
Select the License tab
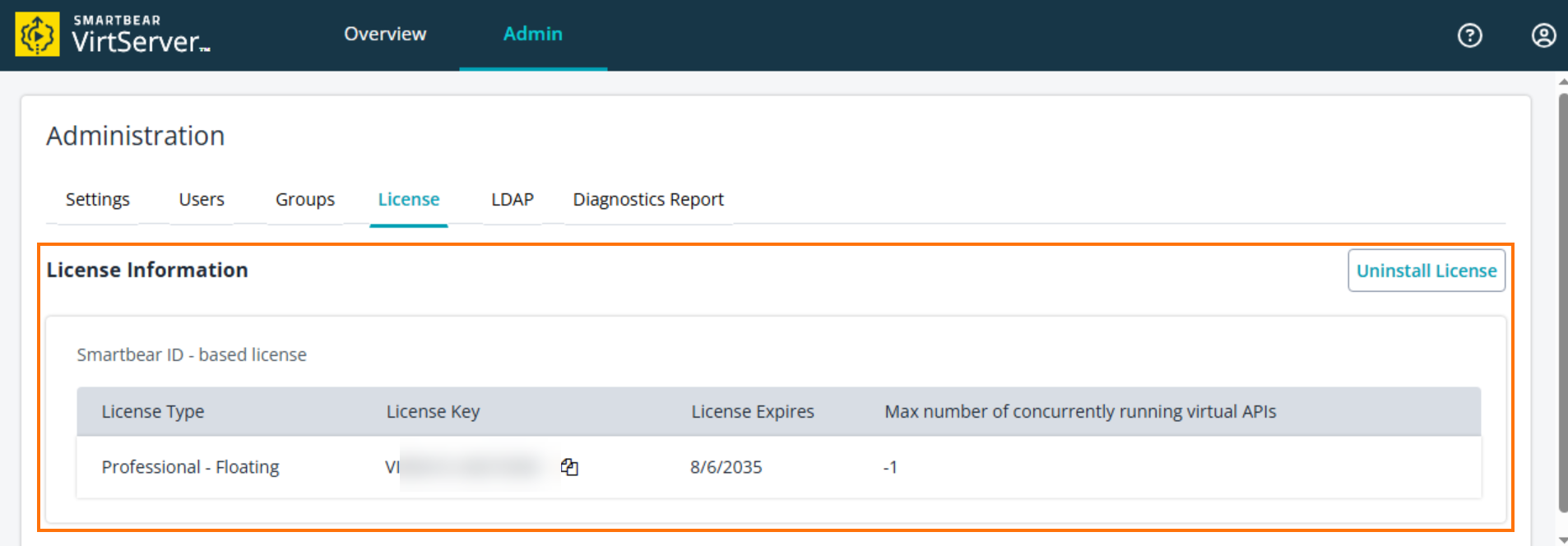409,200
